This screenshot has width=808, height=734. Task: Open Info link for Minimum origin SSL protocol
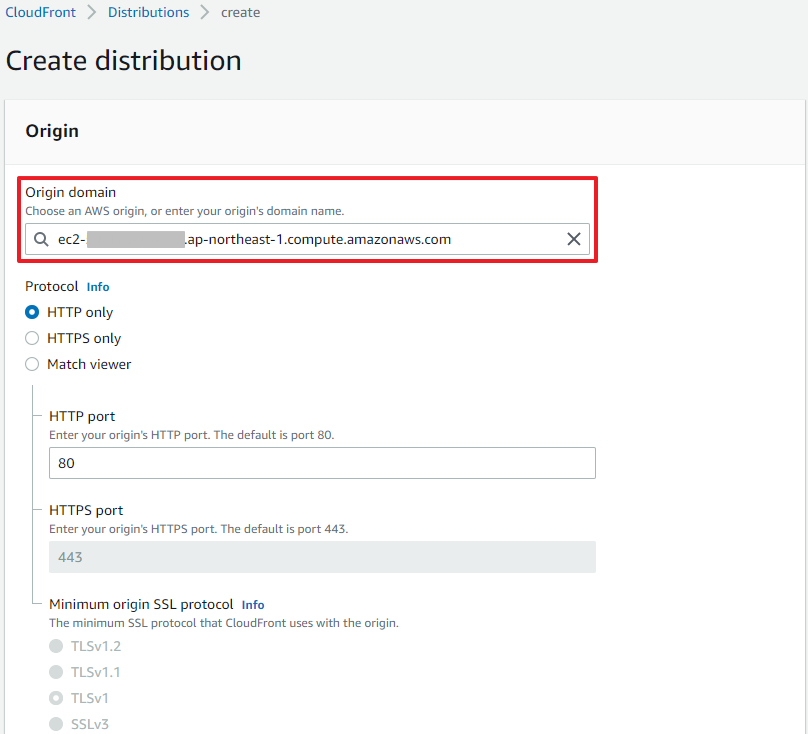pos(253,605)
